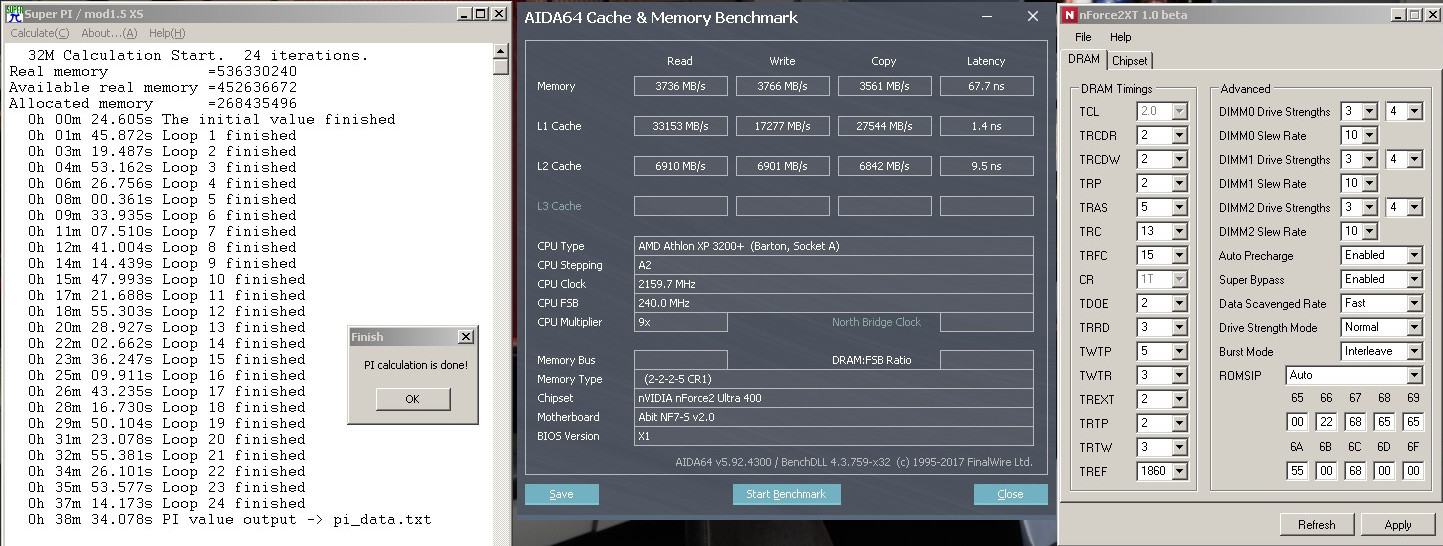The height and width of the screenshot is (546, 1443).
Task: Click Save in AIDA64 benchmark
Action: tap(561, 494)
